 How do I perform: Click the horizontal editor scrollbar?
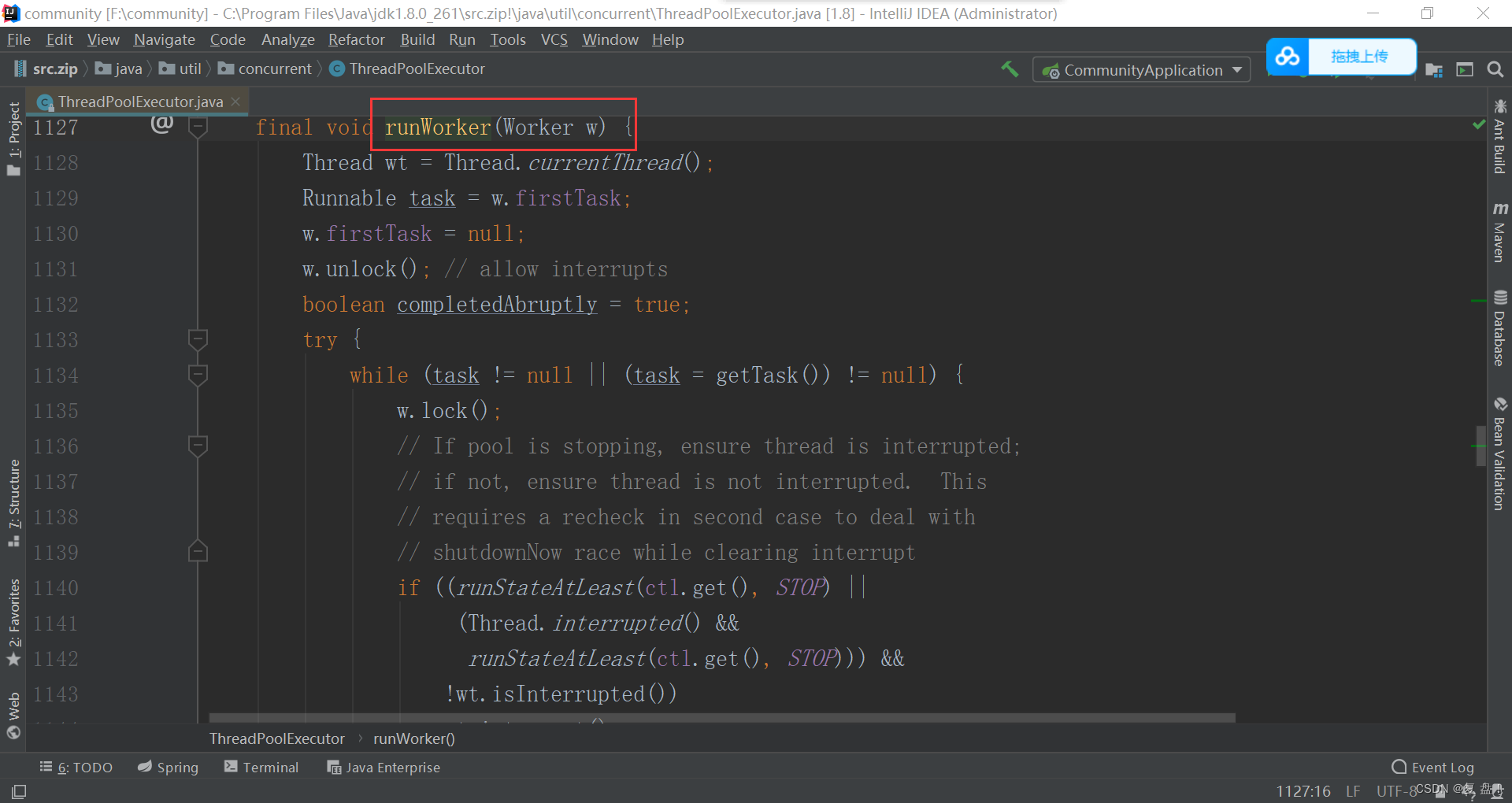[722, 718]
